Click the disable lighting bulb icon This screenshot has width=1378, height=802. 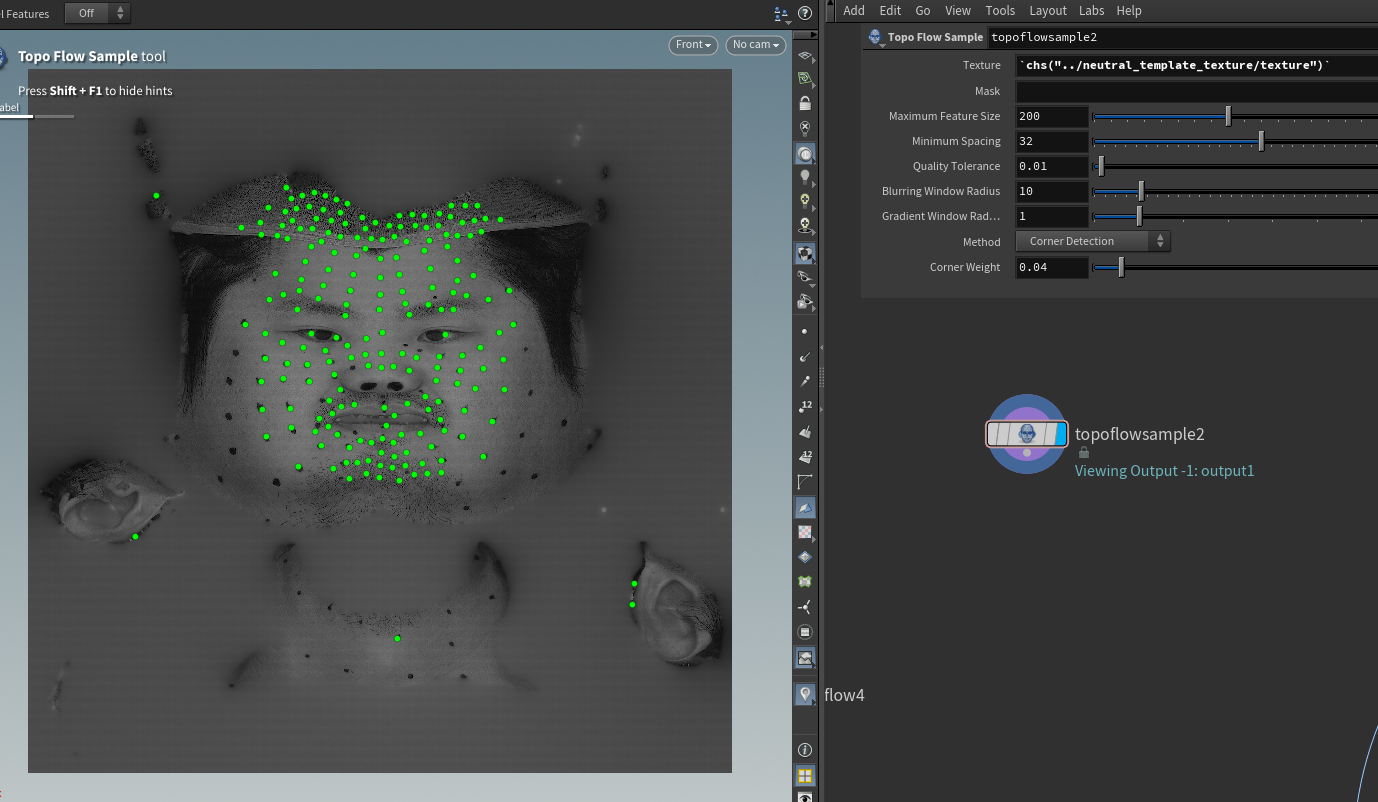(x=805, y=128)
